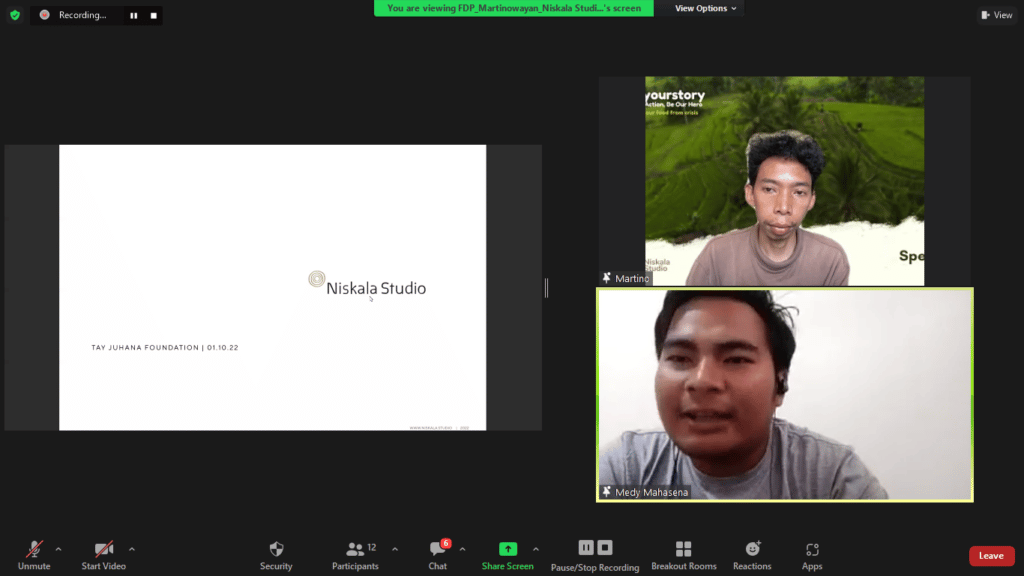Screen dimensions: 1024x576
Task: Open the Reactions menu
Action: coord(752,555)
